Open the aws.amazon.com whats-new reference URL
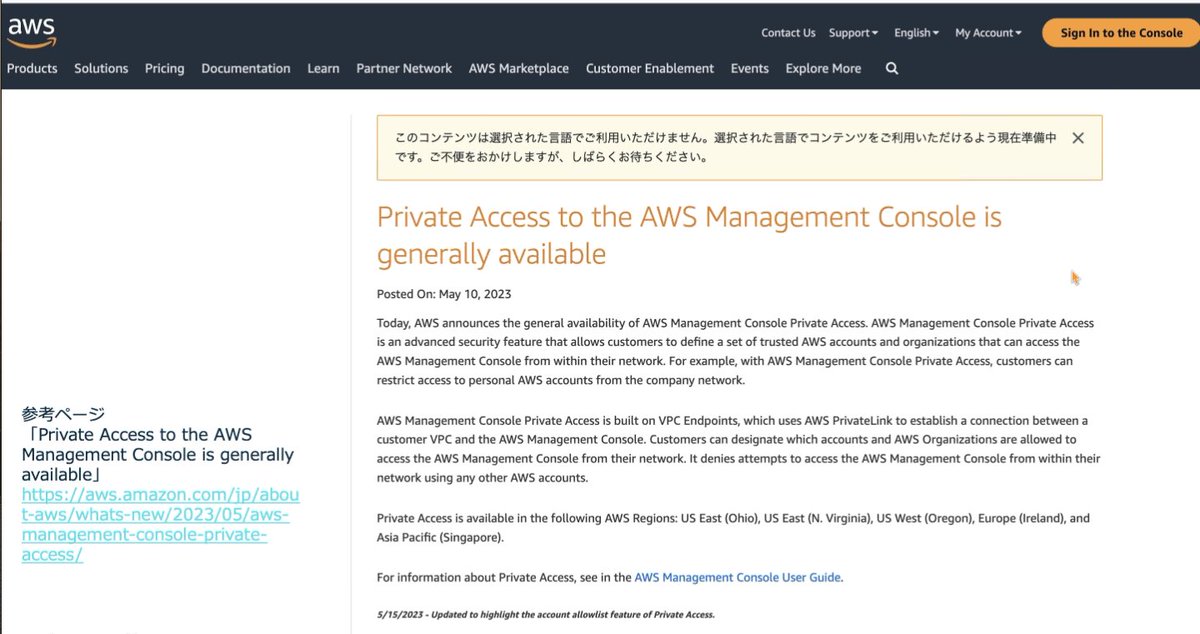The image size is (1200, 634). pos(160,525)
